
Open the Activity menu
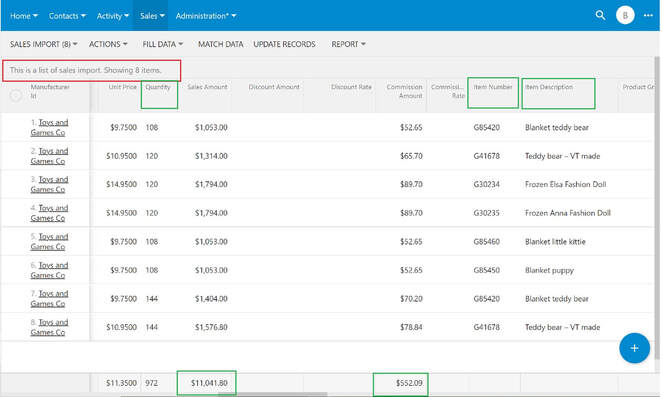click(x=112, y=16)
